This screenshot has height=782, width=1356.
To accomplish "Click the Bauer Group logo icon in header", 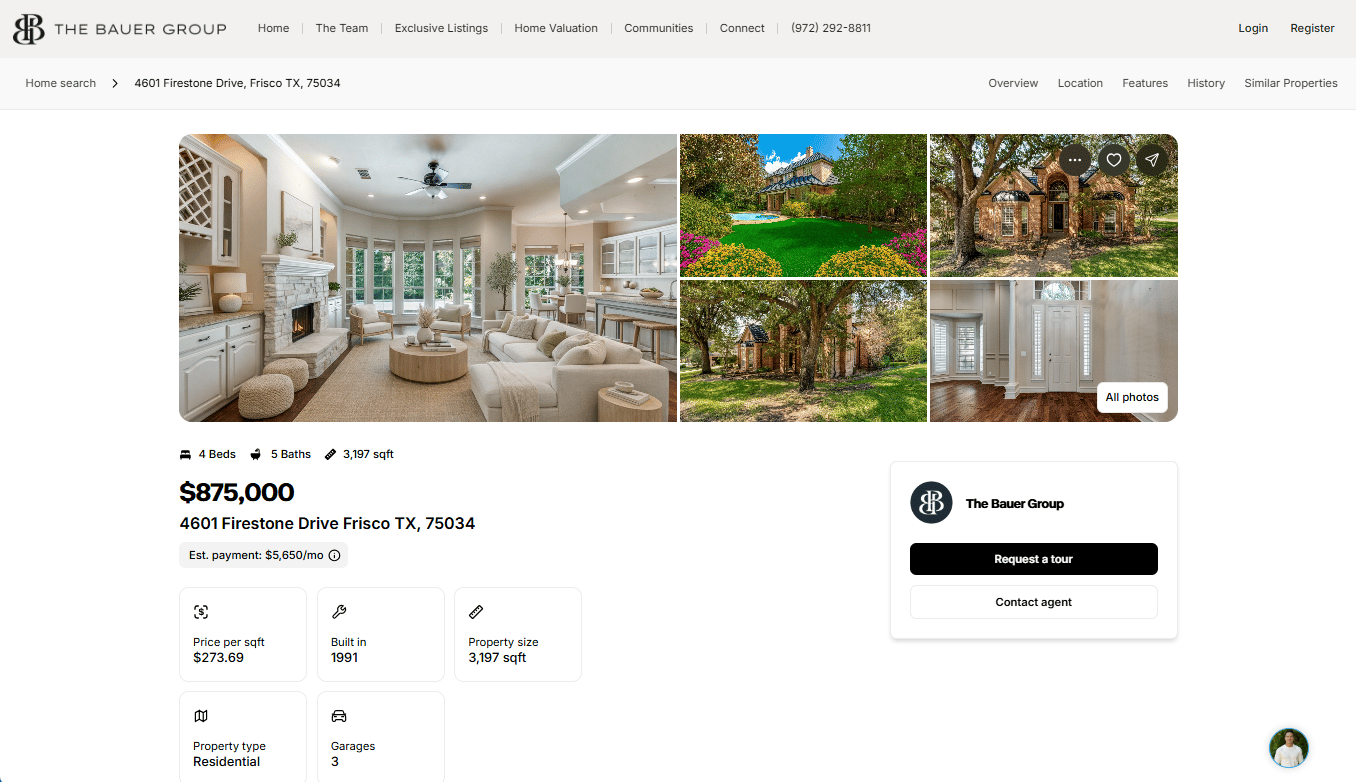I will [29, 29].
